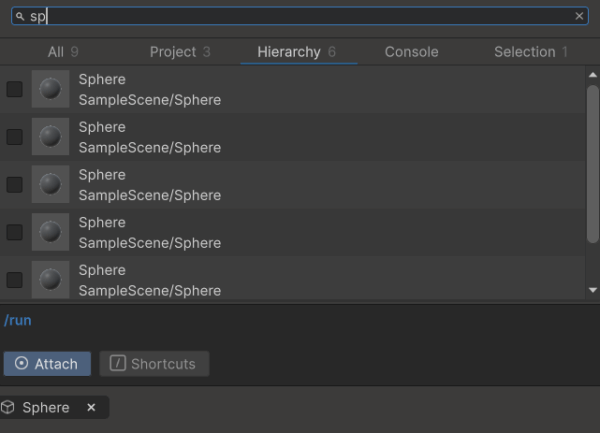600x433 pixels.
Task: Click the cube icon on Sphere chip
Action: (9, 407)
